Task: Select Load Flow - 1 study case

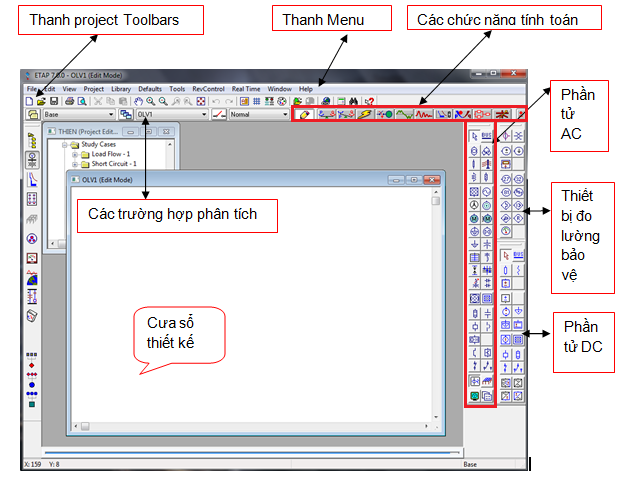Action: point(111,154)
